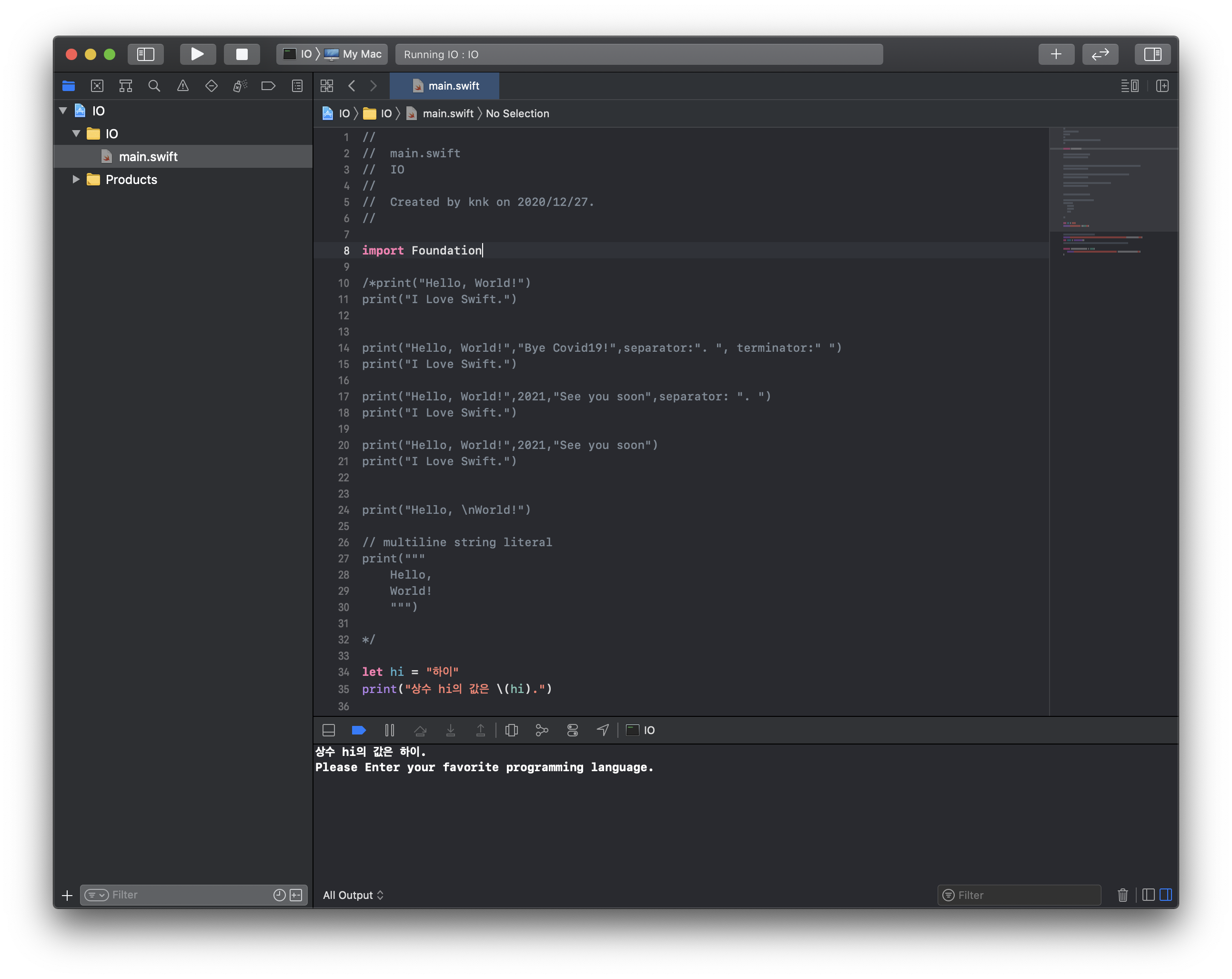Click line number 8 in the gutter
Screen dimensions: 1232x979
tap(346, 250)
